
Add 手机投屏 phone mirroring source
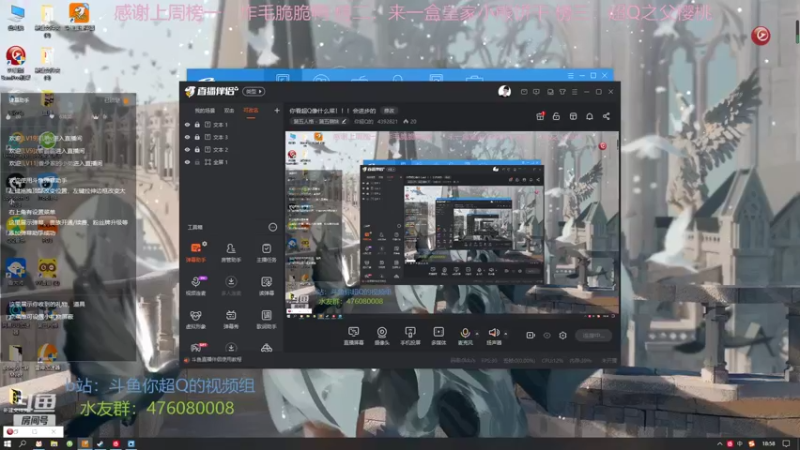pos(410,336)
